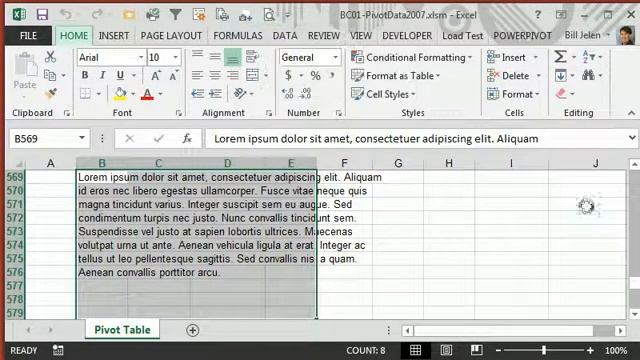Viewport: 640px width, 360px height.
Task: Switch to Normal view in the status bar
Action: [416, 350]
